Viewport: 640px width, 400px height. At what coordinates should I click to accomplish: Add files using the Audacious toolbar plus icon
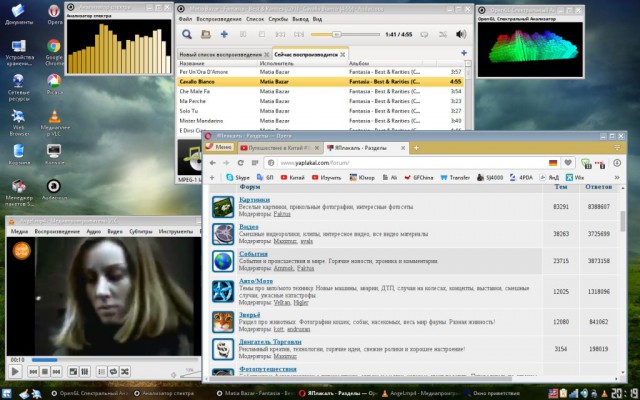click(224, 35)
